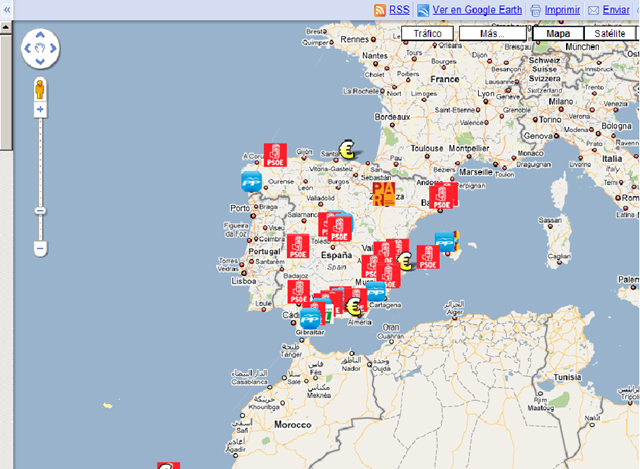The image size is (640, 469).
Task: Click the Google Earth icon
Action: click(x=423, y=10)
